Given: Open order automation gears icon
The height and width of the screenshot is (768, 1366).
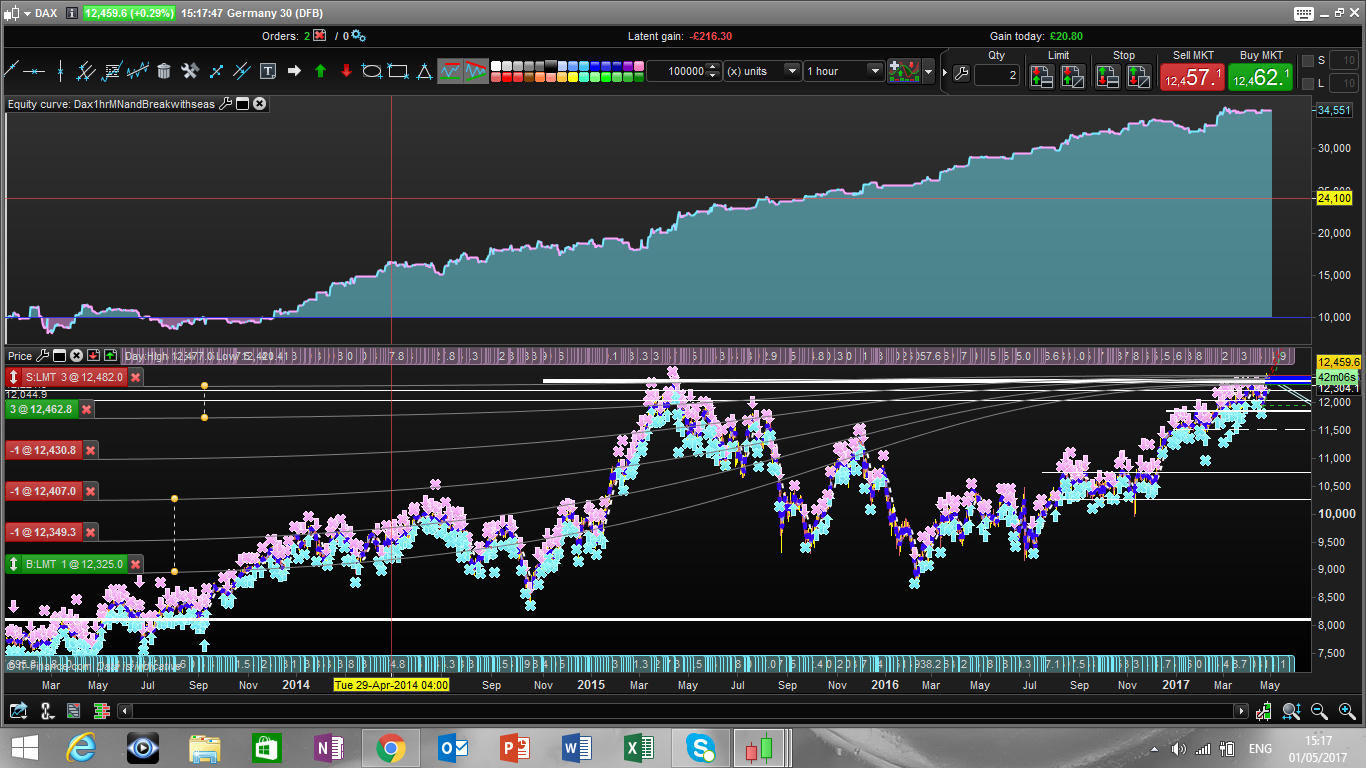Looking at the screenshot, I should pos(358,35).
